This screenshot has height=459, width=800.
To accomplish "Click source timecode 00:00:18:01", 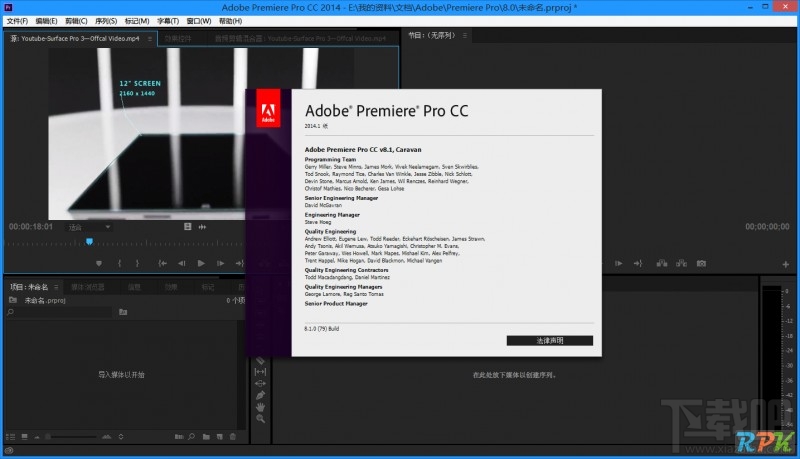I will tap(31, 226).
